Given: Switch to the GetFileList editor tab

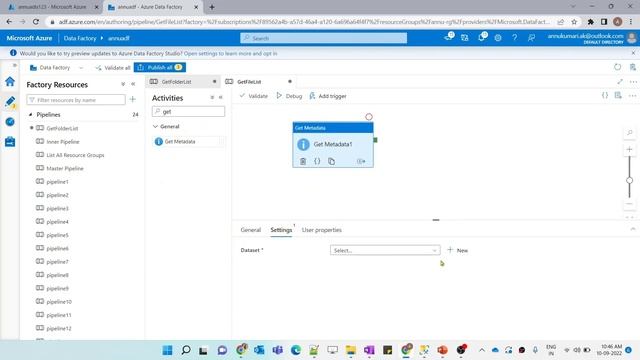Looking at the screenshot, I should 258,82.
